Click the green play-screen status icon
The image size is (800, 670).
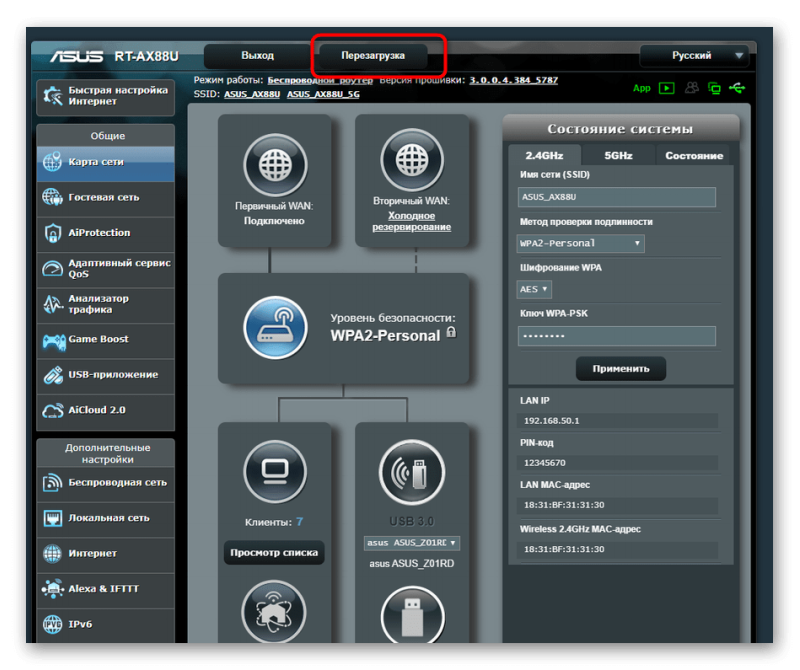[x=666, y=88]
